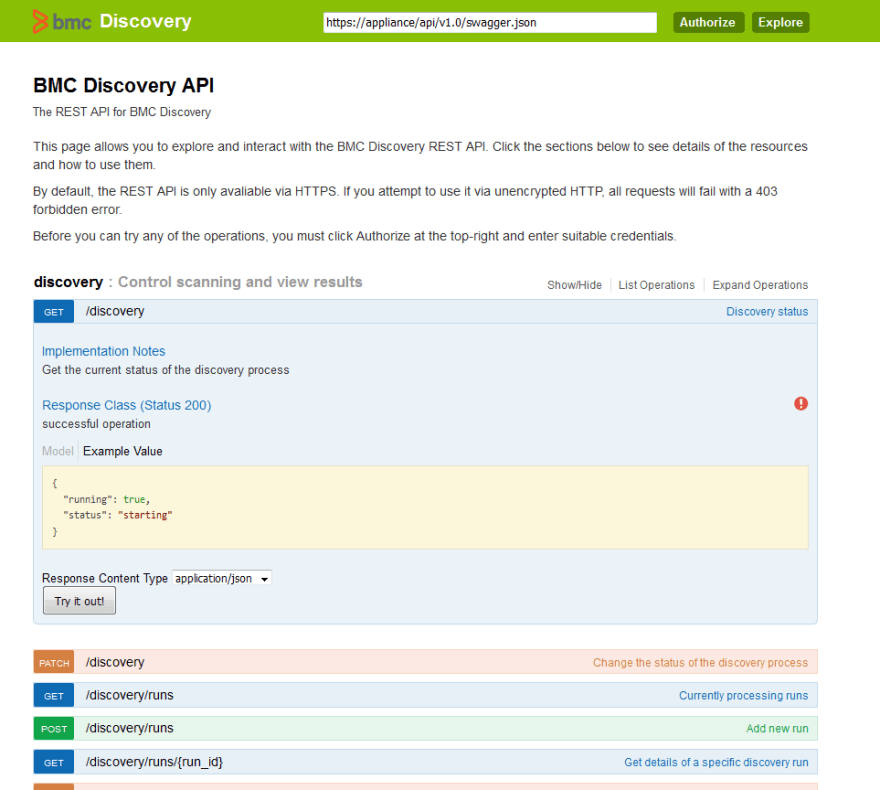Click the /discovery path in PATCH row
The width and height of the screenshot is (880, 790).
115,662
